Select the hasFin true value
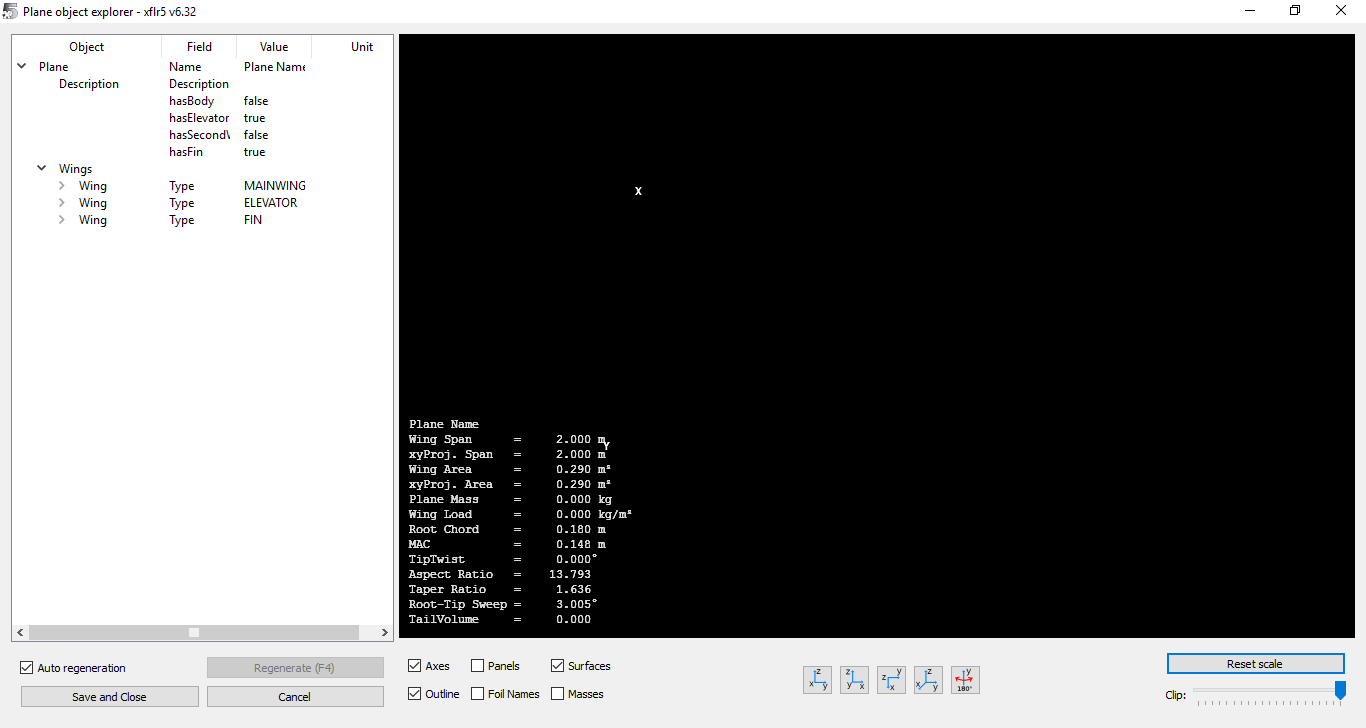 pos(255,152)
